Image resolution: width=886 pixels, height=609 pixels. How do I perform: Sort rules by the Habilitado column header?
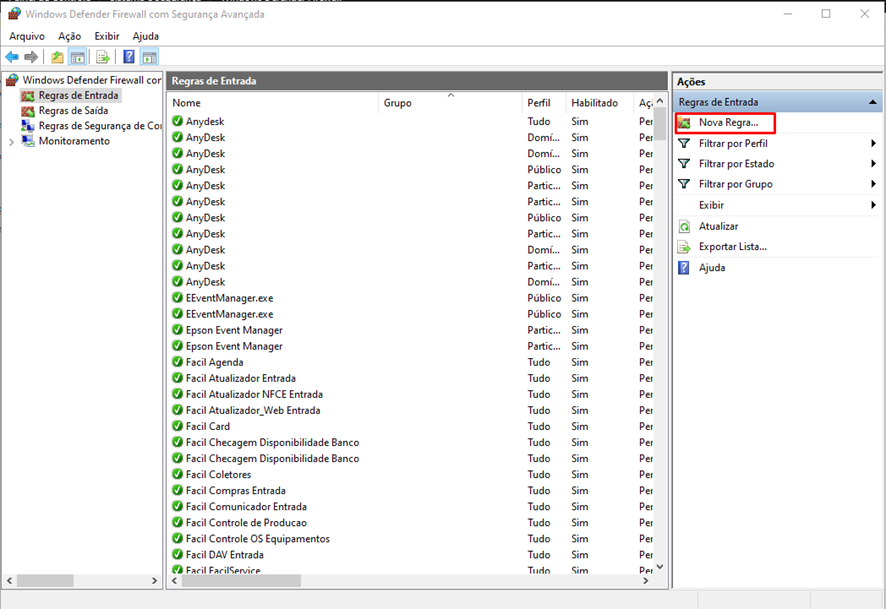[x=600, y=103]
